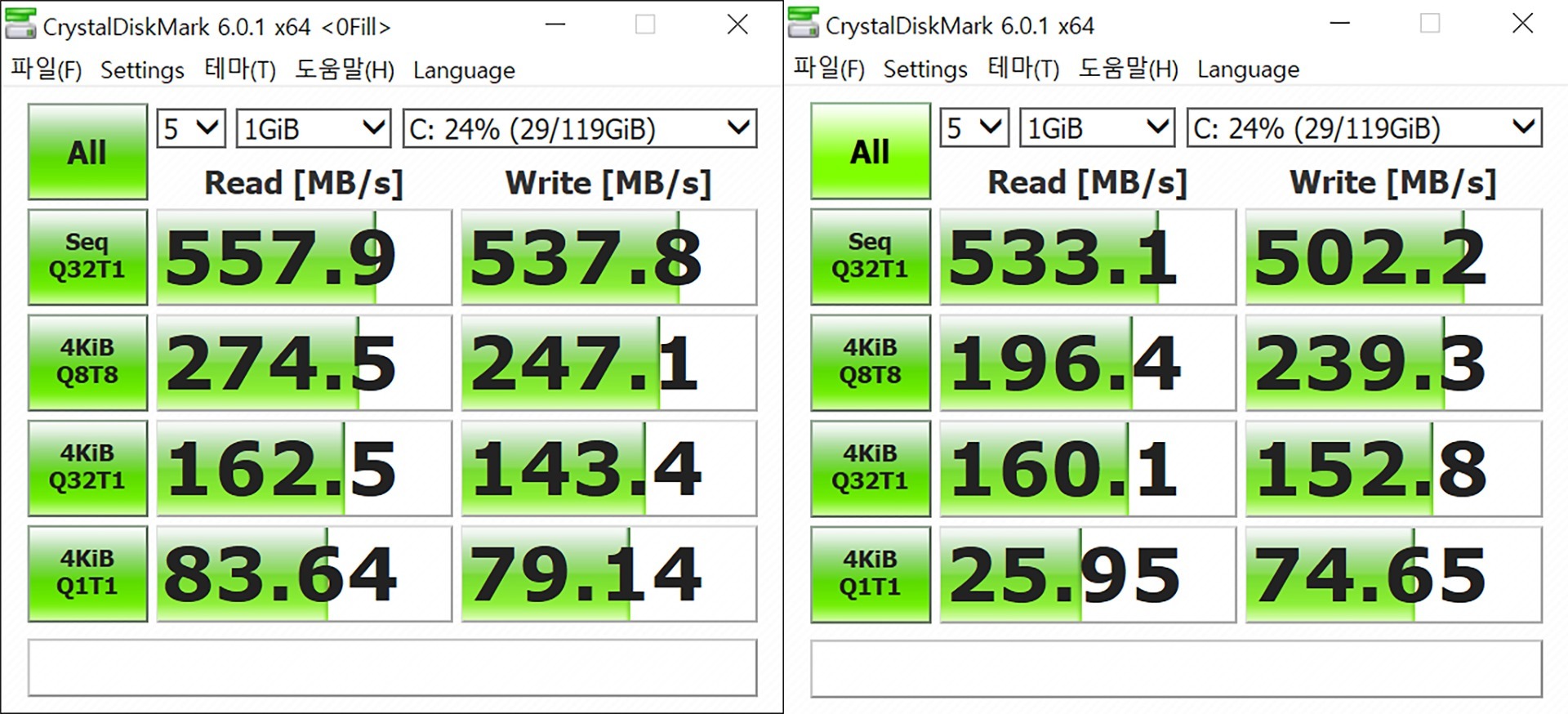
Task: Open the C: drive selector in right window
Action: (1363, 128)
